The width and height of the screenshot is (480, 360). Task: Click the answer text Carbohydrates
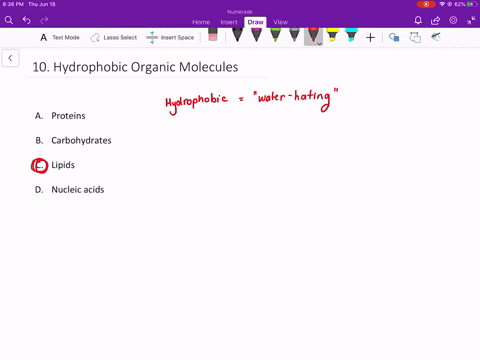point(81,140)
